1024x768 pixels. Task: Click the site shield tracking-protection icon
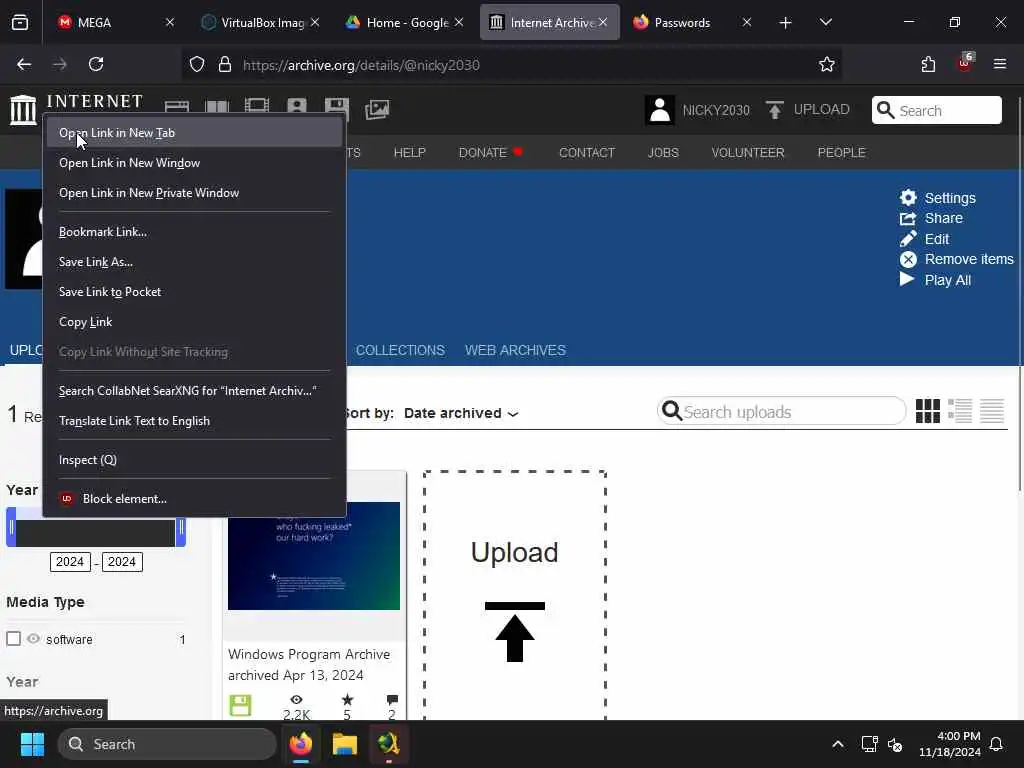tap(197, 64)
